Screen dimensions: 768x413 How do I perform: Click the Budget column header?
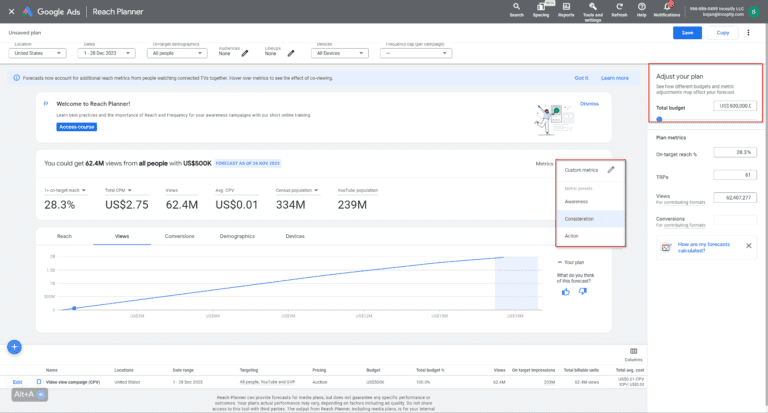coord(373,370)
